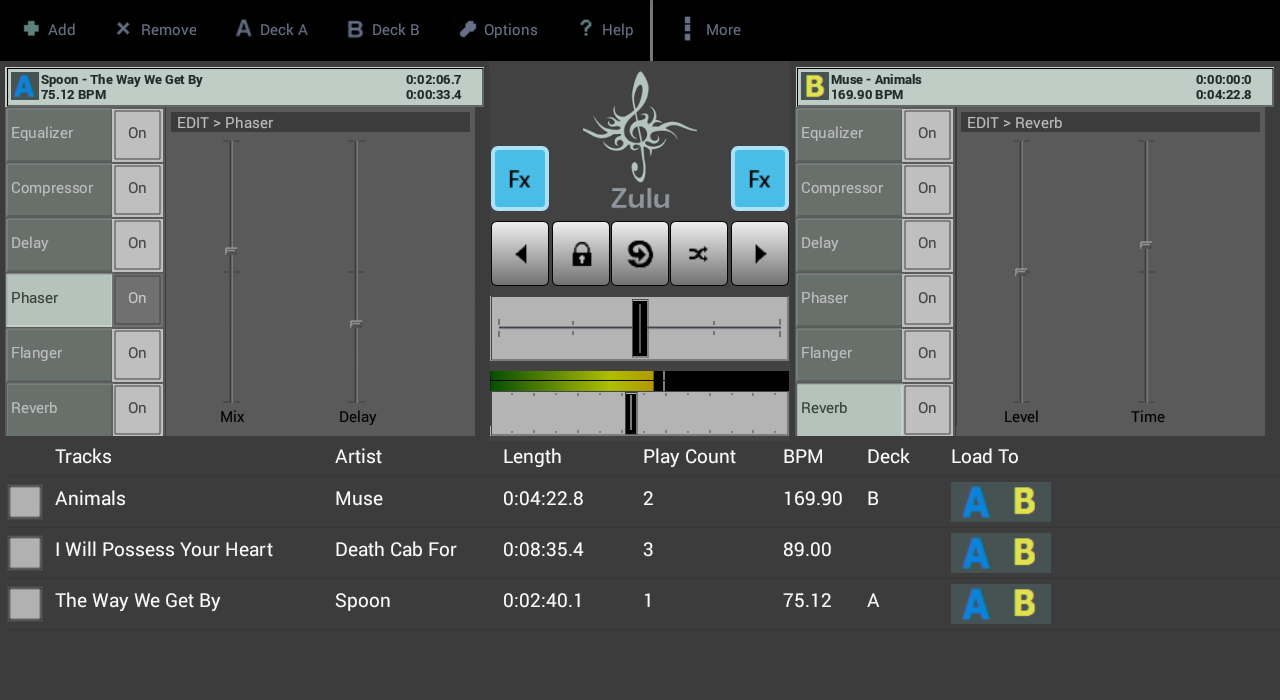The image size is (1280, 700).
Task: Click the right Fx effects icon
Action: 759,178
